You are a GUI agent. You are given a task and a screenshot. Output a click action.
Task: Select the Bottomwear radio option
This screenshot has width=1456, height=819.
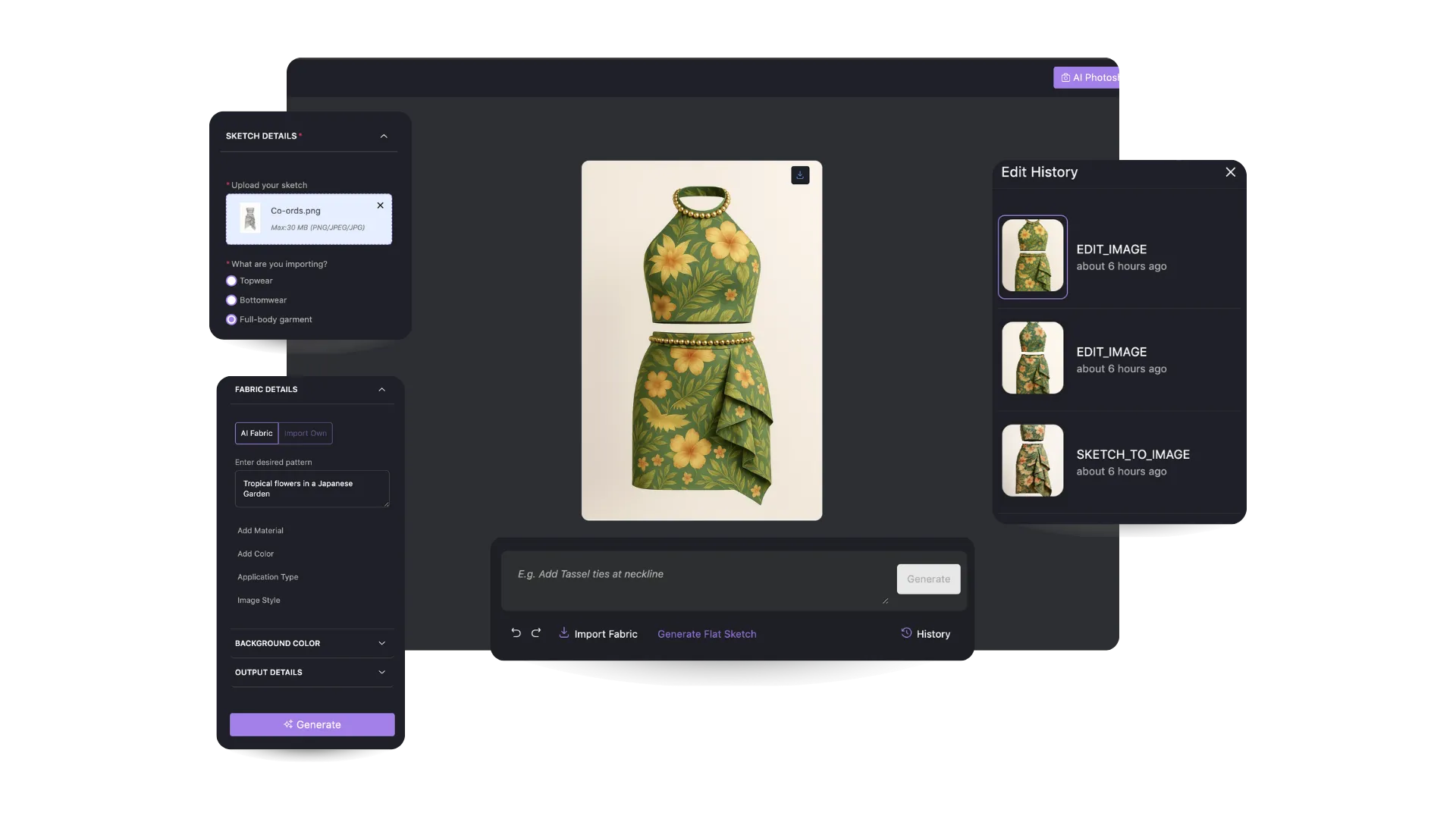pyautogui.click(x=231, y=300)
